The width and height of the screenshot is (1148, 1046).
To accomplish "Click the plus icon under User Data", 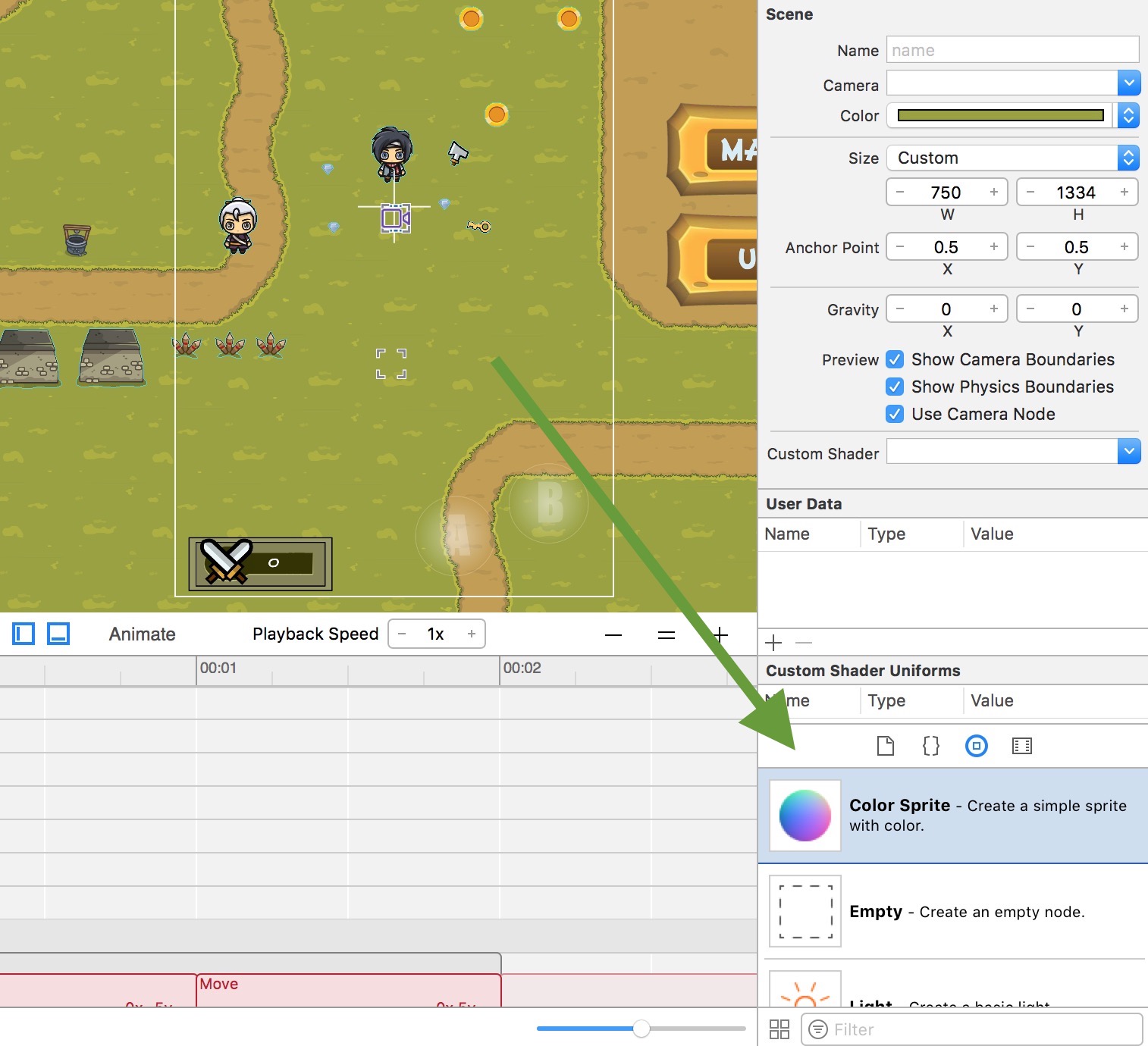I will (x=773, y=643).
